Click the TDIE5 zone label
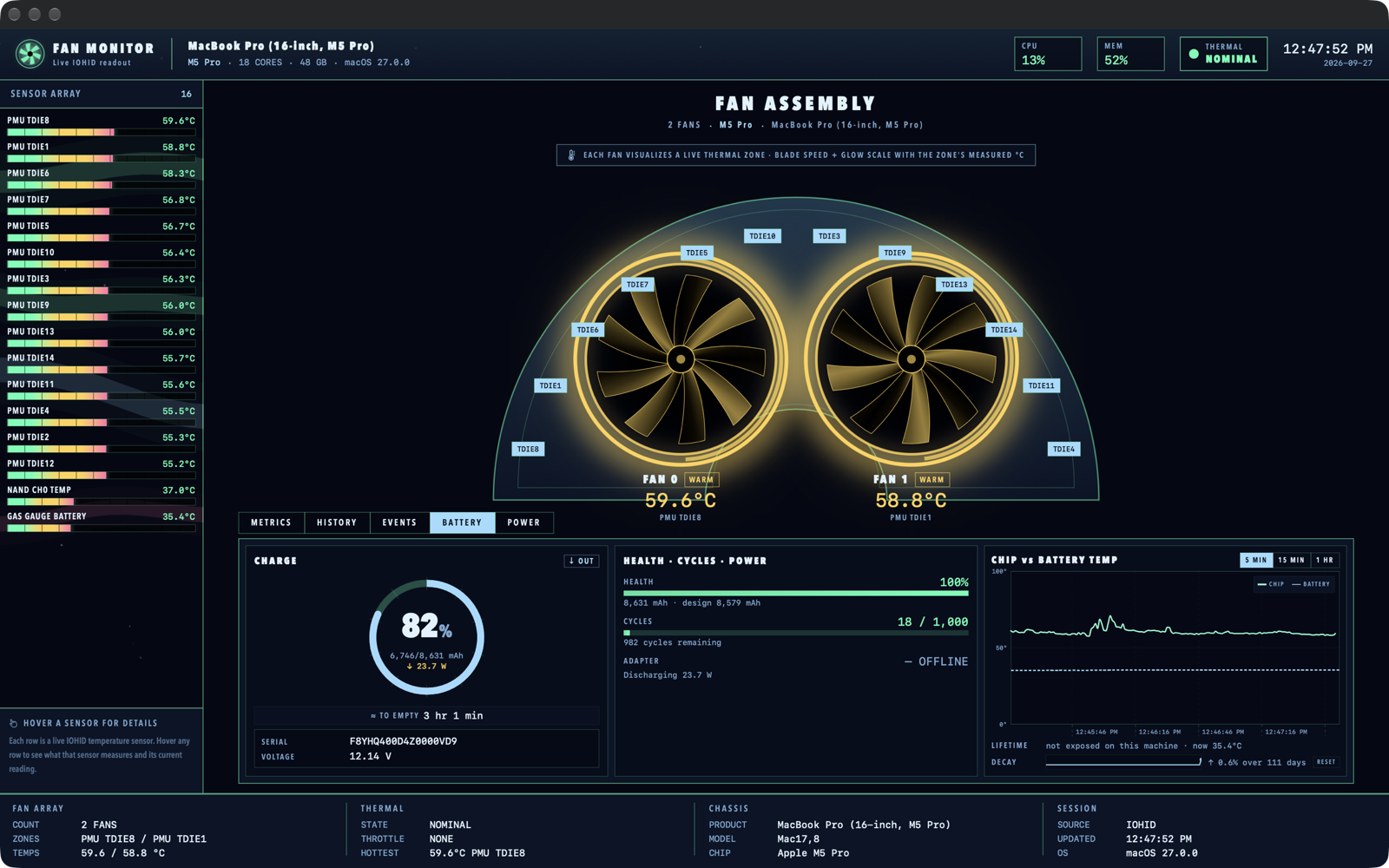Viewport: 1389px width, 868px height. [697, 253]
